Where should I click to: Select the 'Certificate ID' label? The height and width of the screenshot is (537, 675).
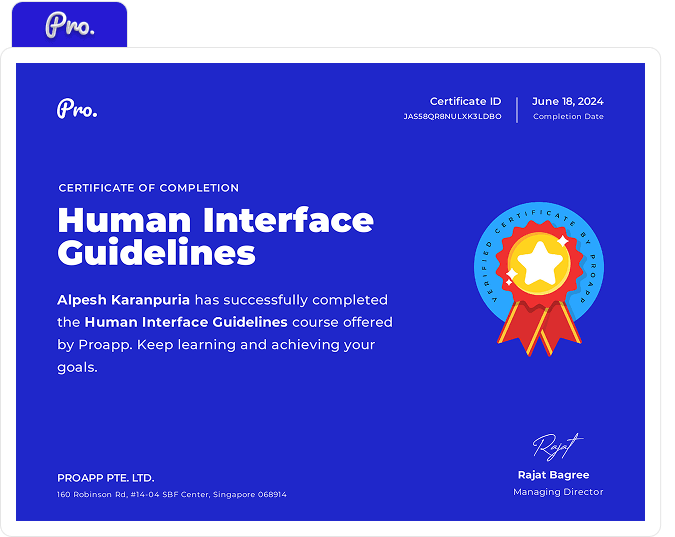point(465,101)
